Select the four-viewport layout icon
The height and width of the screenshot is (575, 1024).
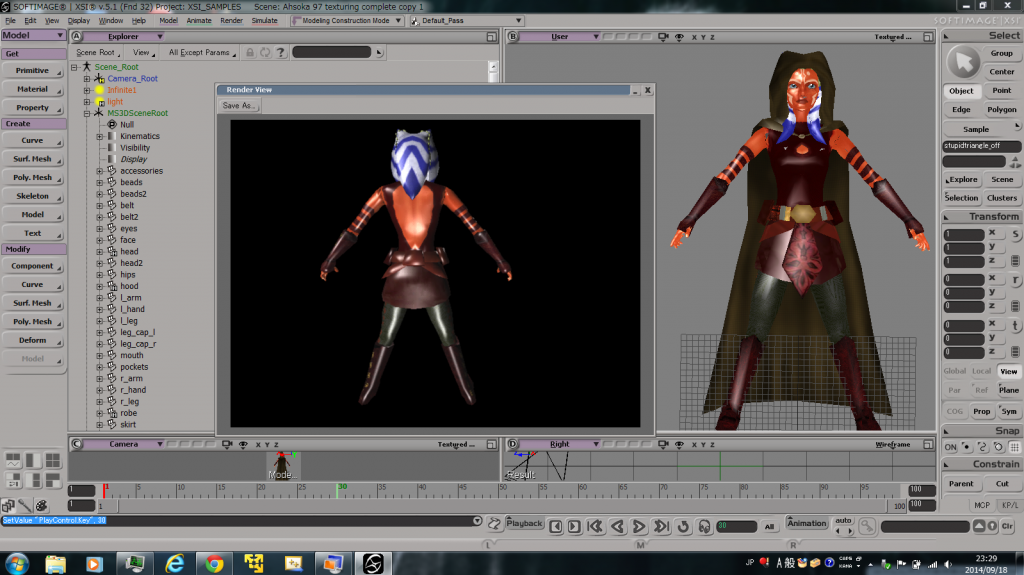pyautogui.click(x=53, y=461)
